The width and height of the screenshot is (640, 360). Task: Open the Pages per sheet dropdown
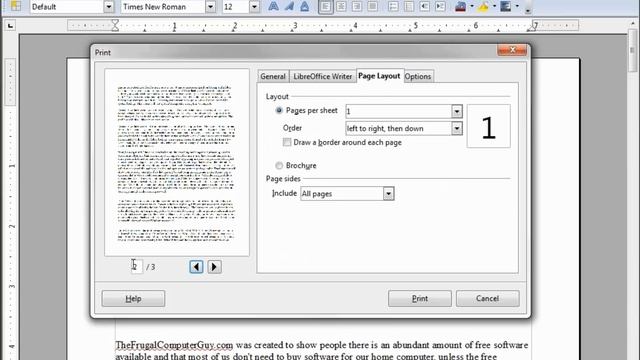(x=457, y=111)
